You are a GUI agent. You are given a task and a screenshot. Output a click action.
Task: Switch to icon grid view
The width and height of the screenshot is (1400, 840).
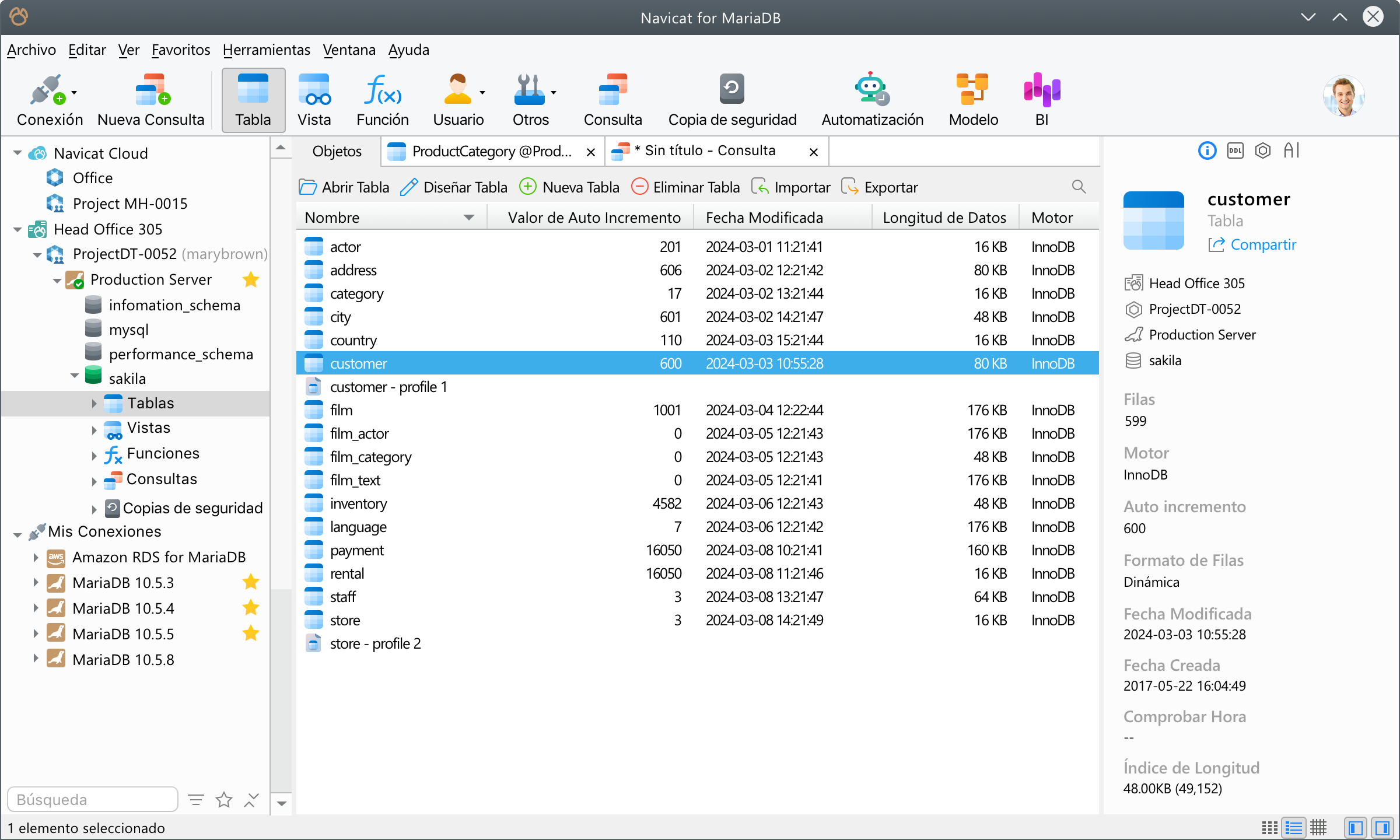1269,828
